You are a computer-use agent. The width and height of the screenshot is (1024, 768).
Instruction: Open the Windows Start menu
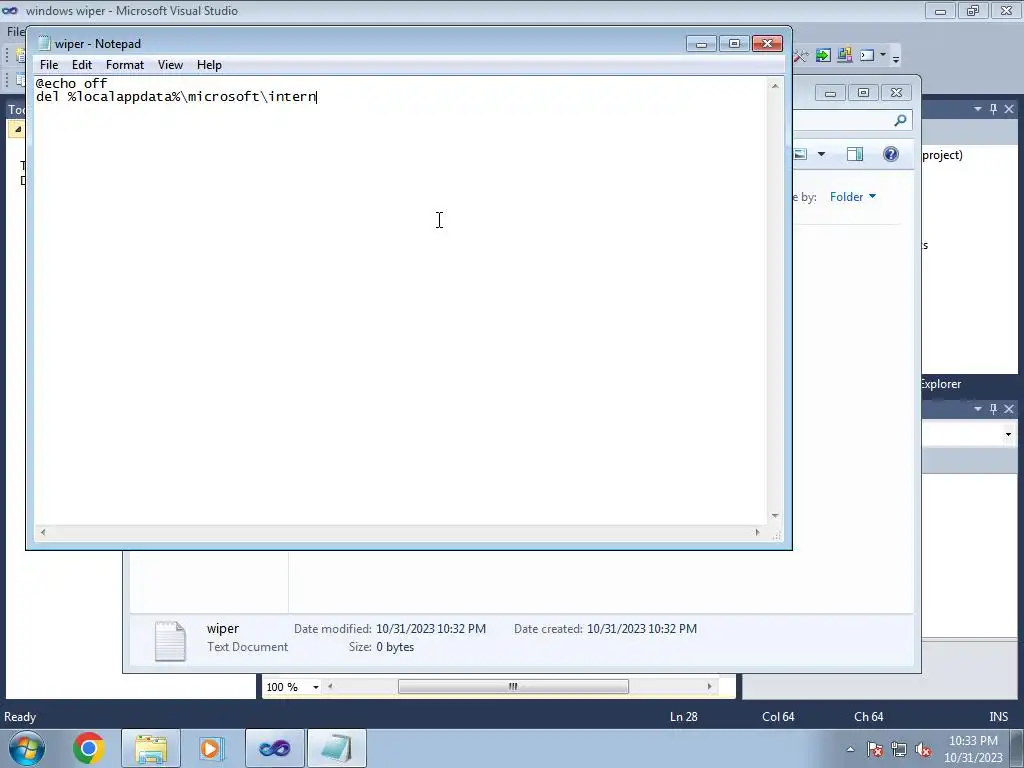(25, 748)
